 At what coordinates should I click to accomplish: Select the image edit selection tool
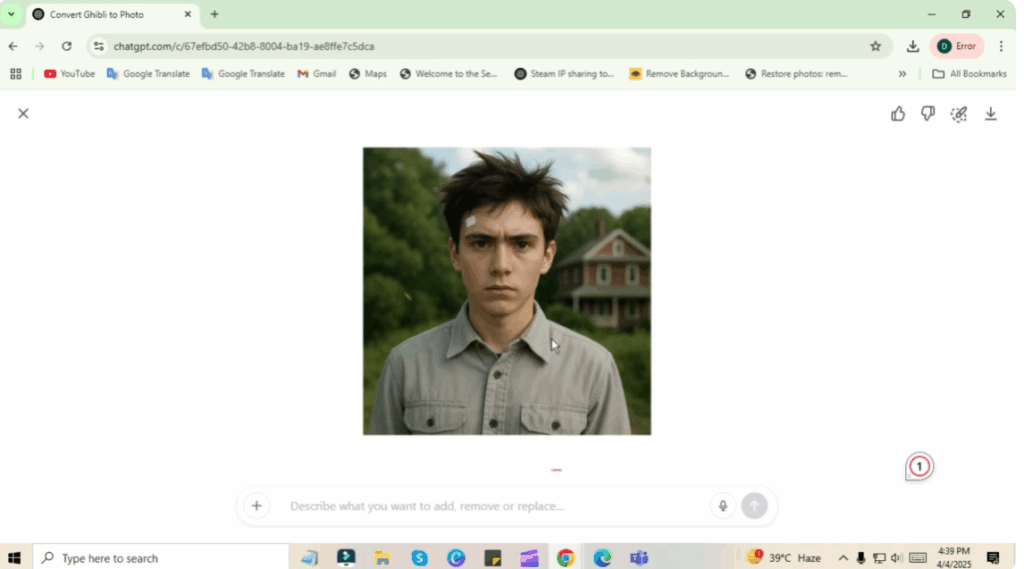click(959, 114)
